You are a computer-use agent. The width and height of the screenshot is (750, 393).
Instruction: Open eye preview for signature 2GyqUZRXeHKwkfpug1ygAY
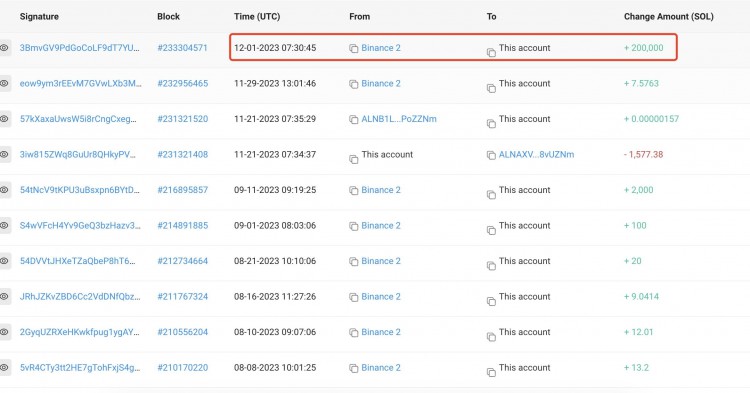tap(4, 332)
